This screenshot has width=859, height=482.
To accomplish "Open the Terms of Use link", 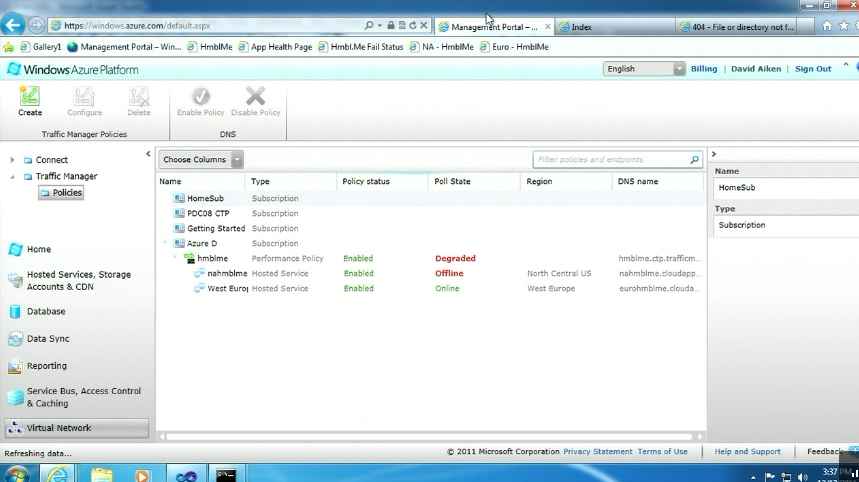I will coord(662,452).
